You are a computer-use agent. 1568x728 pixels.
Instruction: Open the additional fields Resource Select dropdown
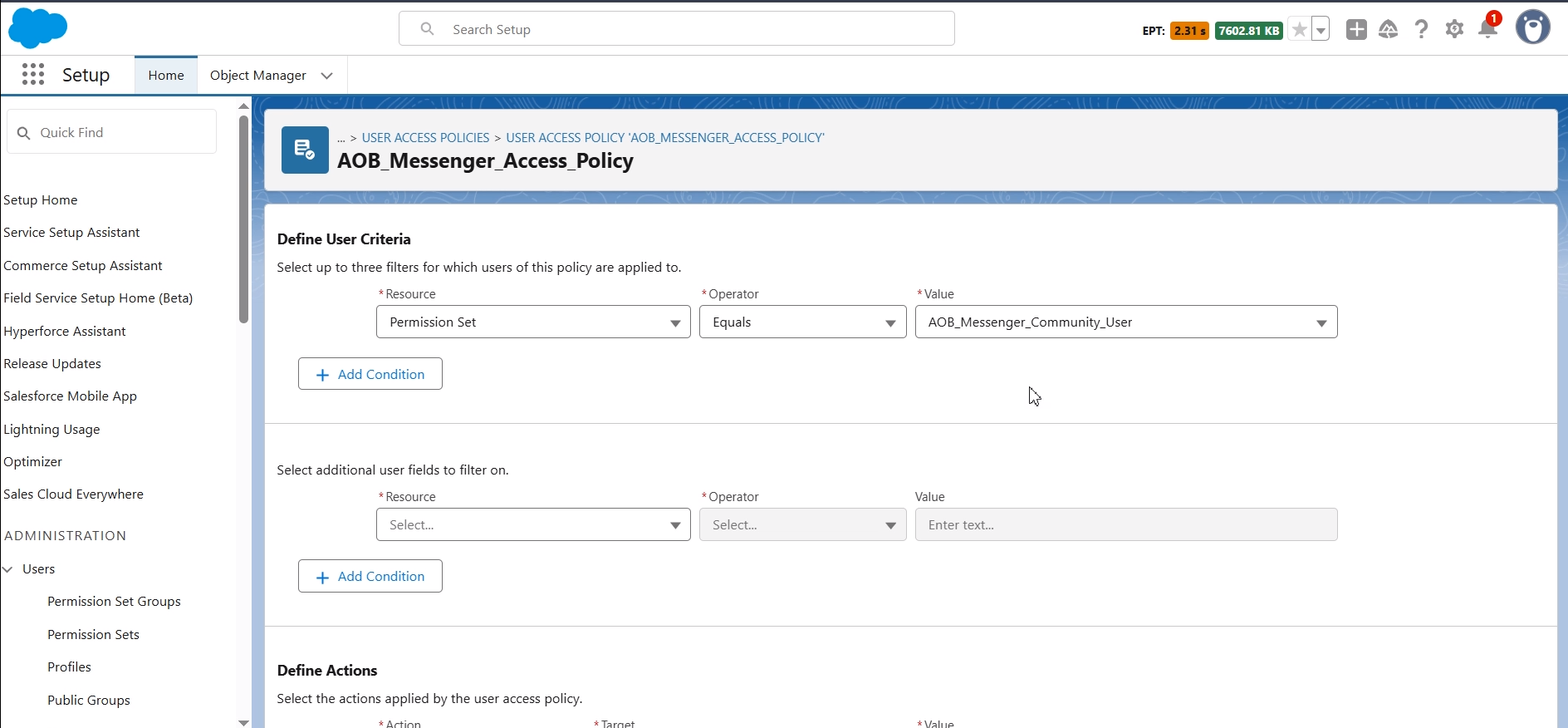click(x=533, y=525)
